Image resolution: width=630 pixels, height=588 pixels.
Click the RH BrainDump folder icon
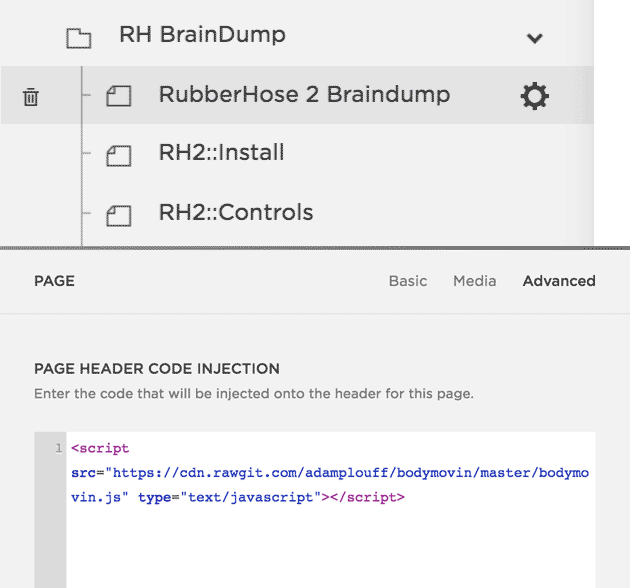pyautogui.click(x=79, y=39)
